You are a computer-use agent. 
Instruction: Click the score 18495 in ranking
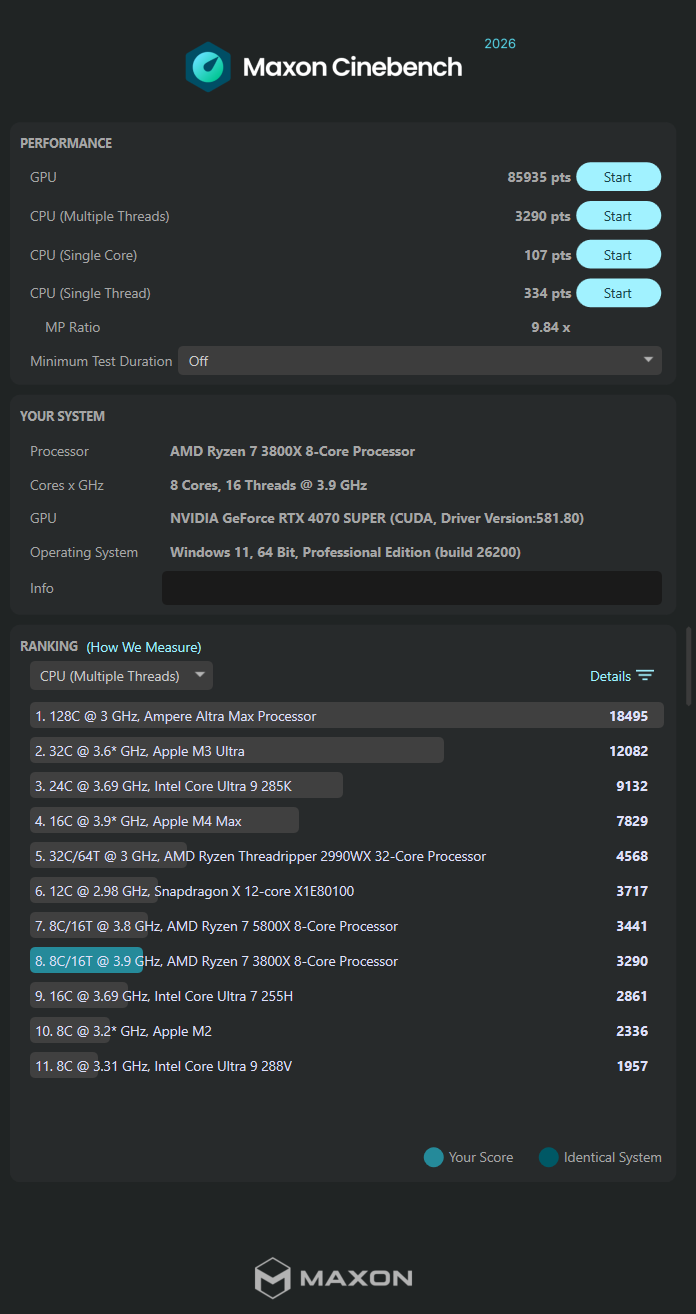coord(628,716)
